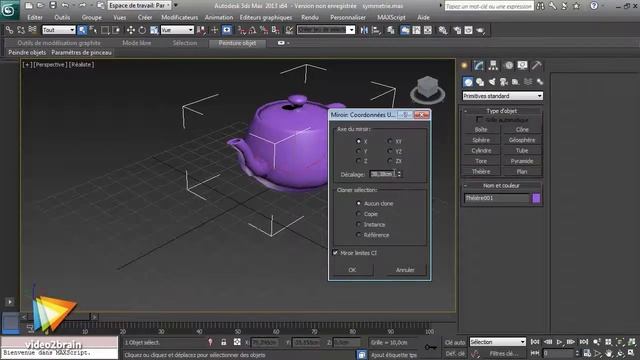Select YZ mirror axis radio button
The height and width of the screenshot is (360, 640).
point(390,151)
